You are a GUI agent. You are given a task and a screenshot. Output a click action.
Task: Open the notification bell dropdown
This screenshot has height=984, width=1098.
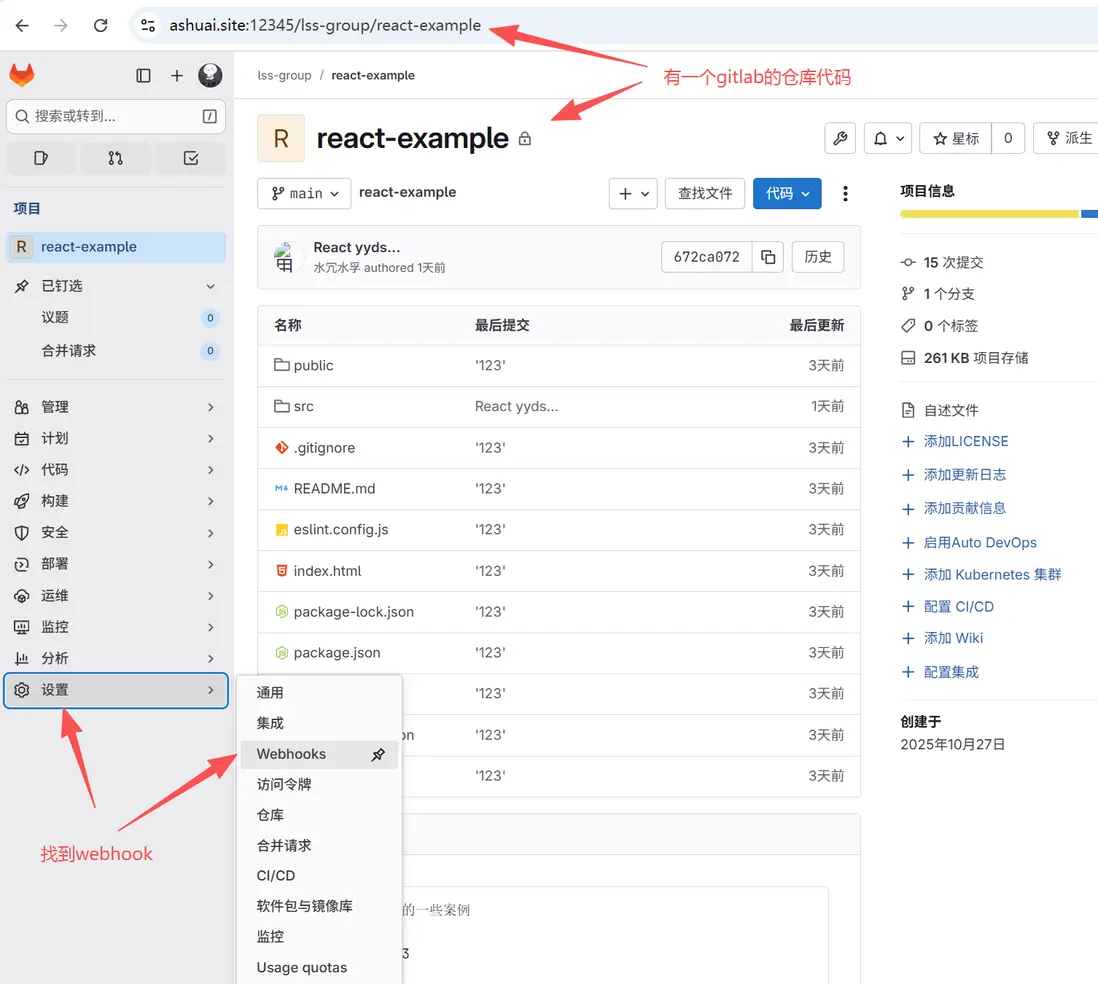tap(888, 139)
